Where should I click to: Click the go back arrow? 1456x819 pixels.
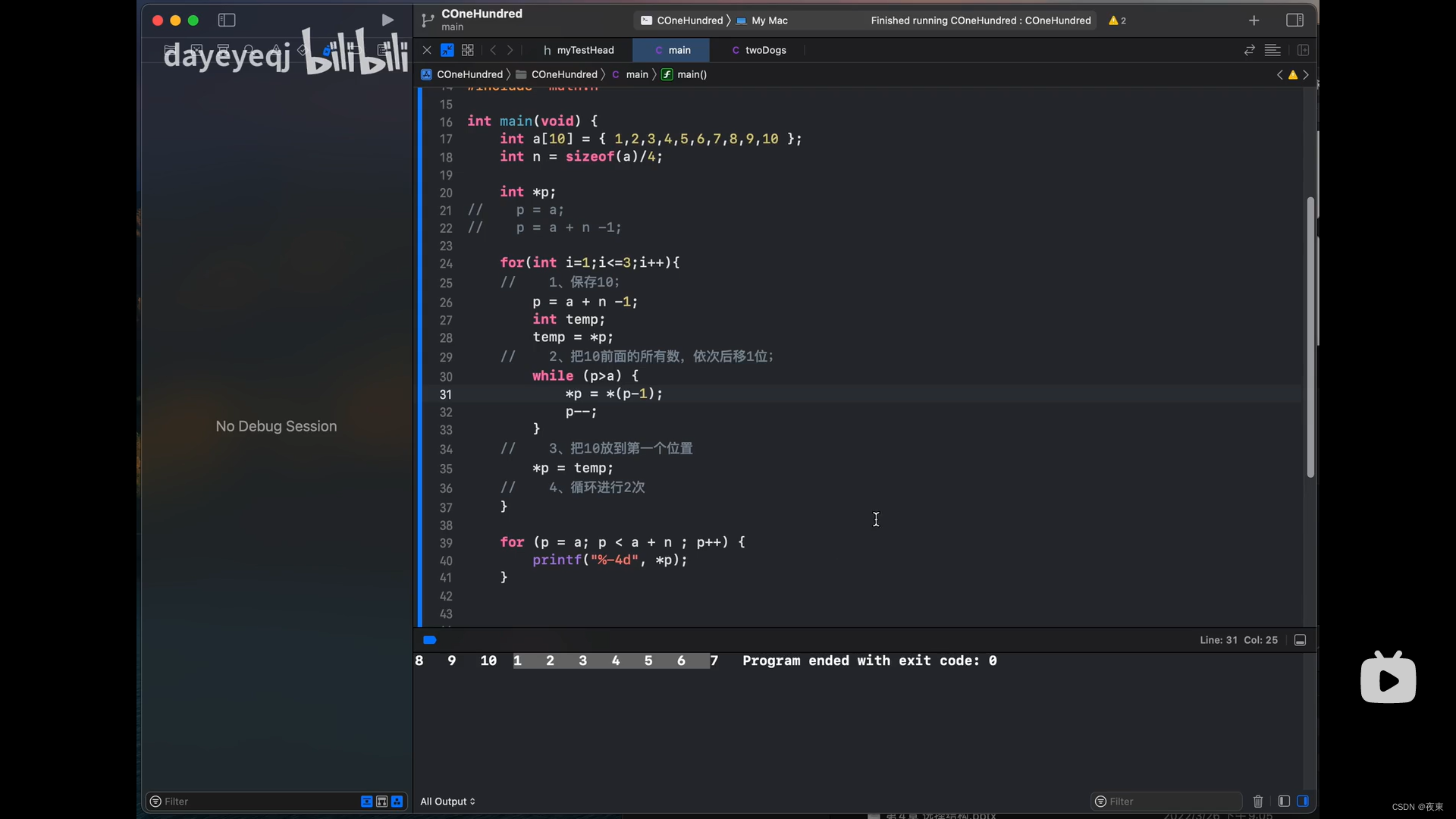(x=493, y=50)
